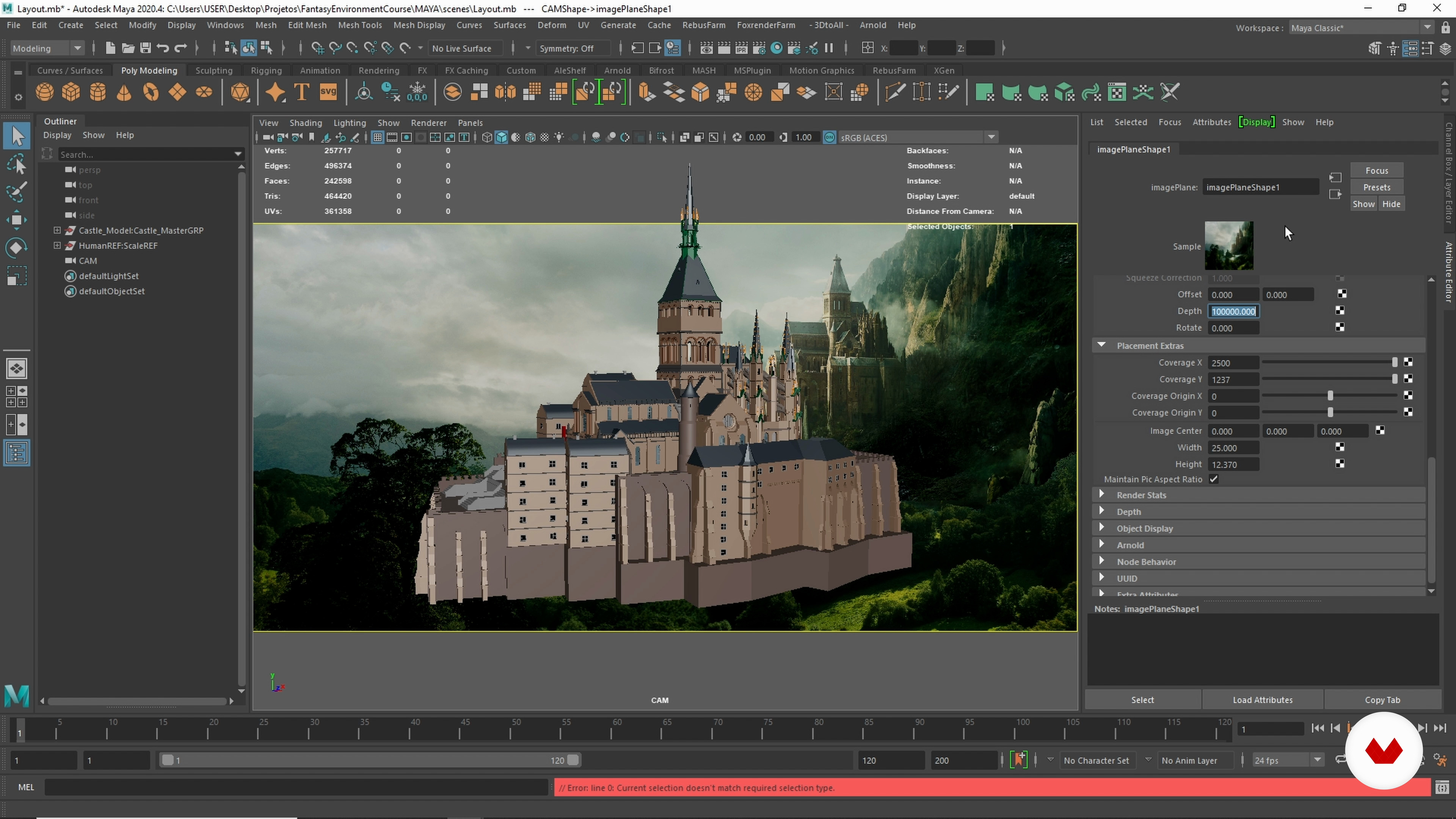The image size is (1456, 819).
Task: Open the viewport Shading menu
Action: point(306,122)
